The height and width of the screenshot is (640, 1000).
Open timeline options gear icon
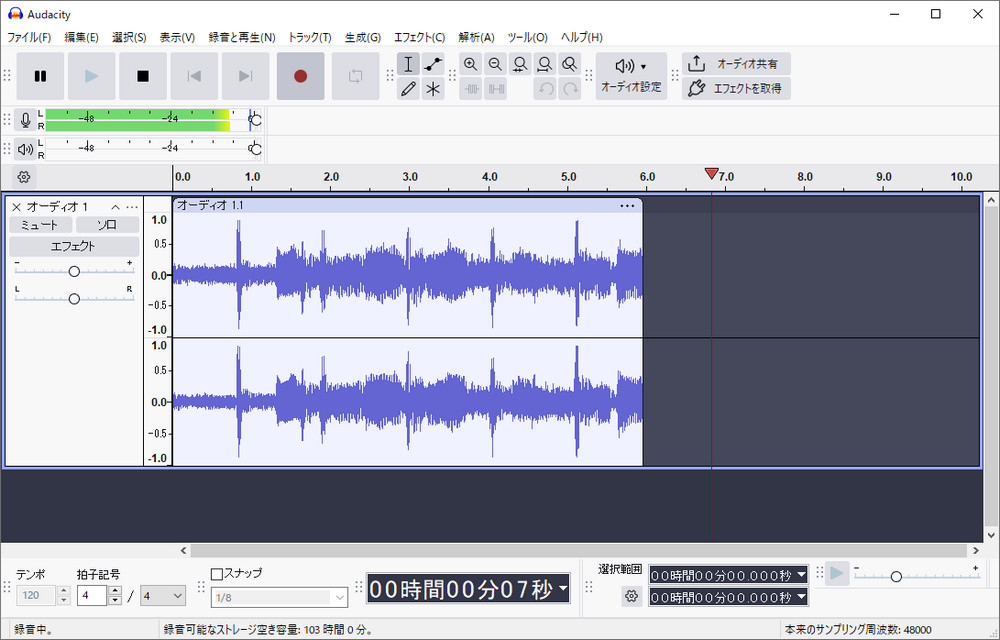(x=24, y=177)
